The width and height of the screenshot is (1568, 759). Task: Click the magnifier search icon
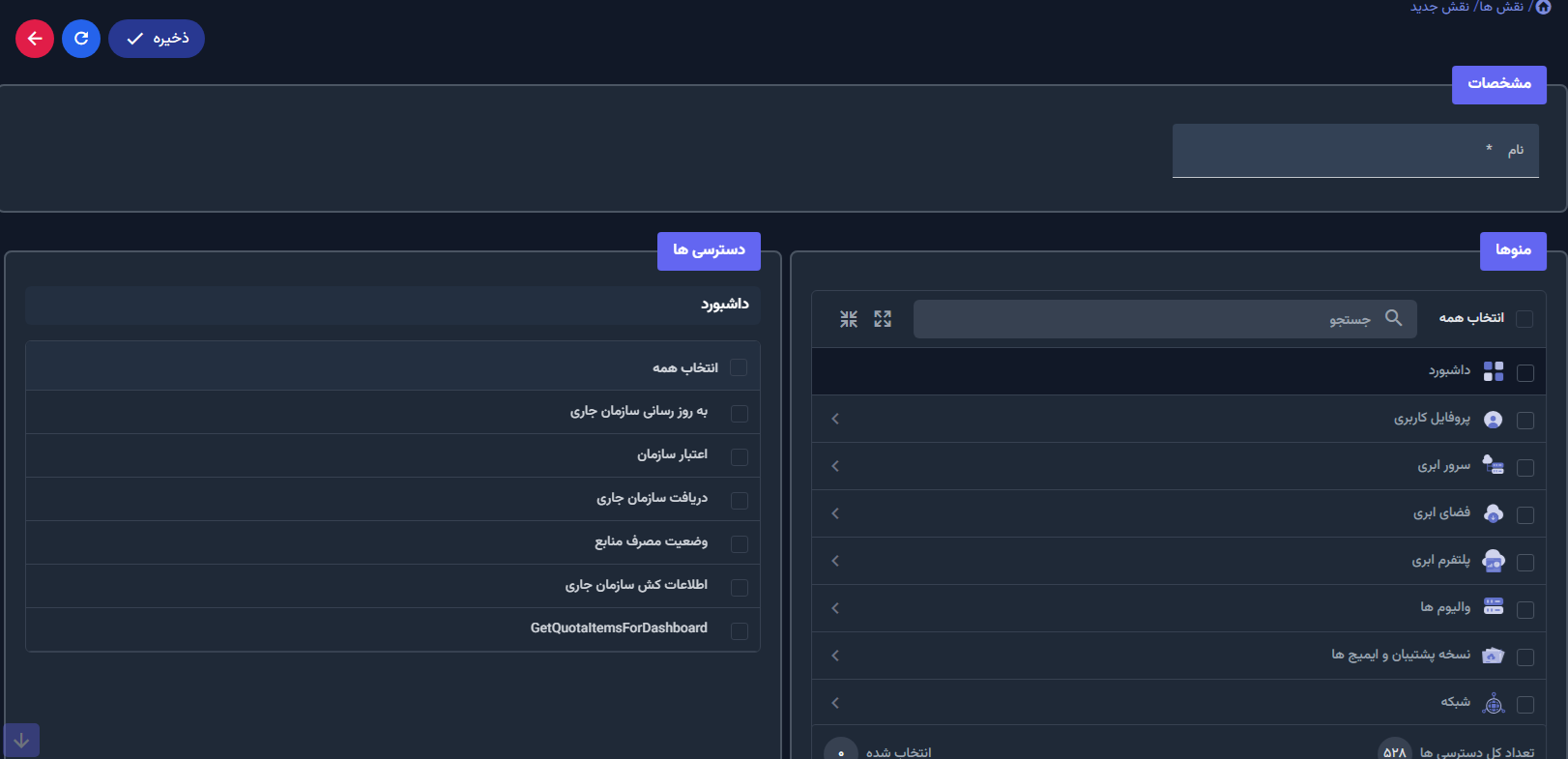point(1393,318)
